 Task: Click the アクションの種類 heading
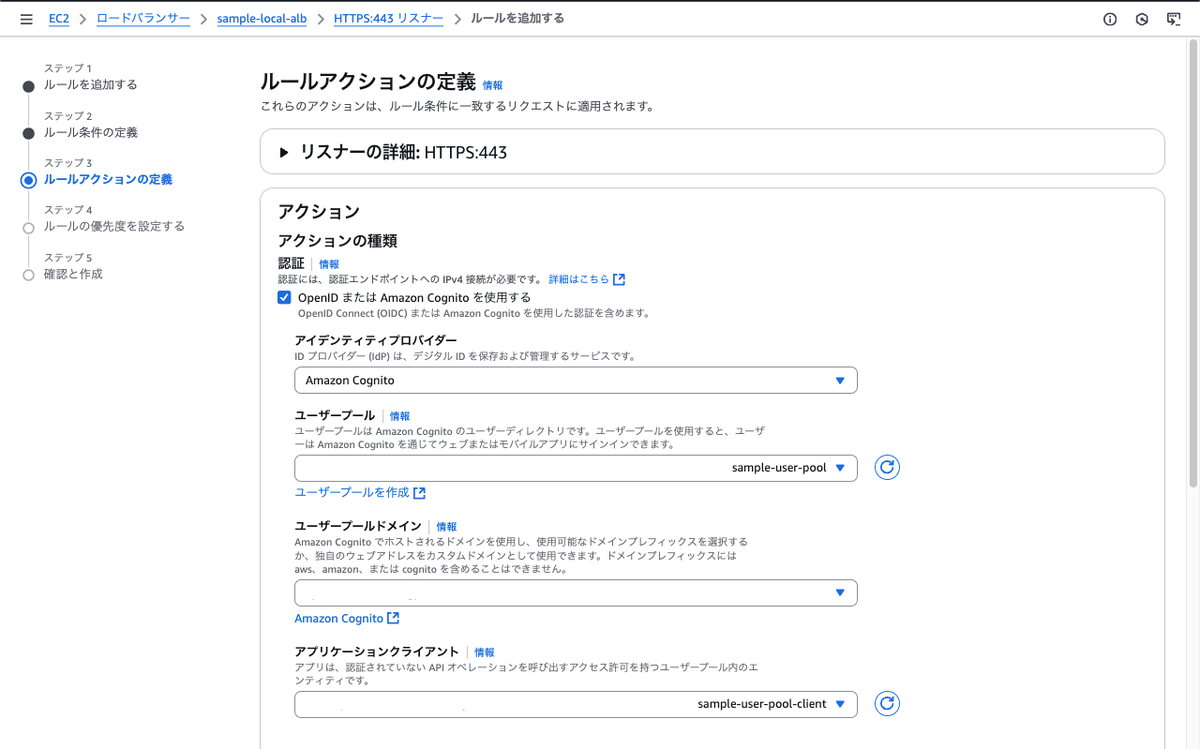pyautogui.click(x=337, y=240)
